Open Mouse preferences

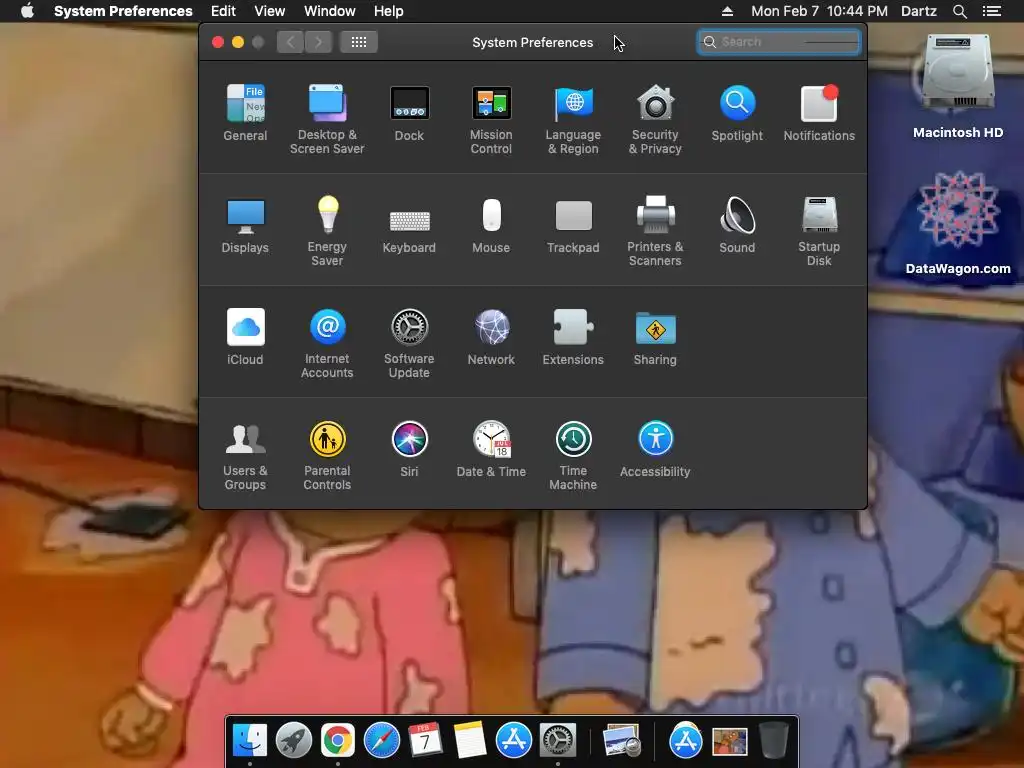coord(491,225)
